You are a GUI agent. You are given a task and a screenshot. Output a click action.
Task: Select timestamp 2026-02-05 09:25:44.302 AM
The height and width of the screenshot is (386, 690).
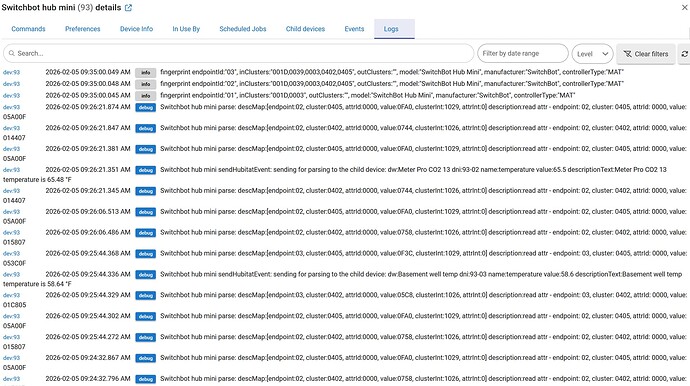click(x=88, y=316)
